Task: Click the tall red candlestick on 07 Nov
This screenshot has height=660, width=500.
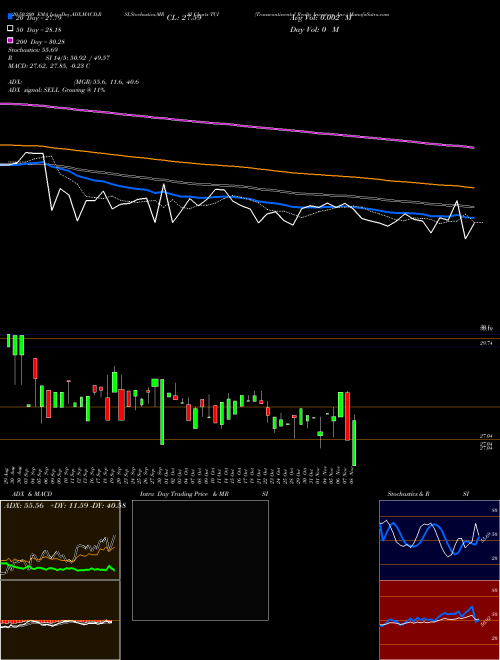Action: pos(348,416)
